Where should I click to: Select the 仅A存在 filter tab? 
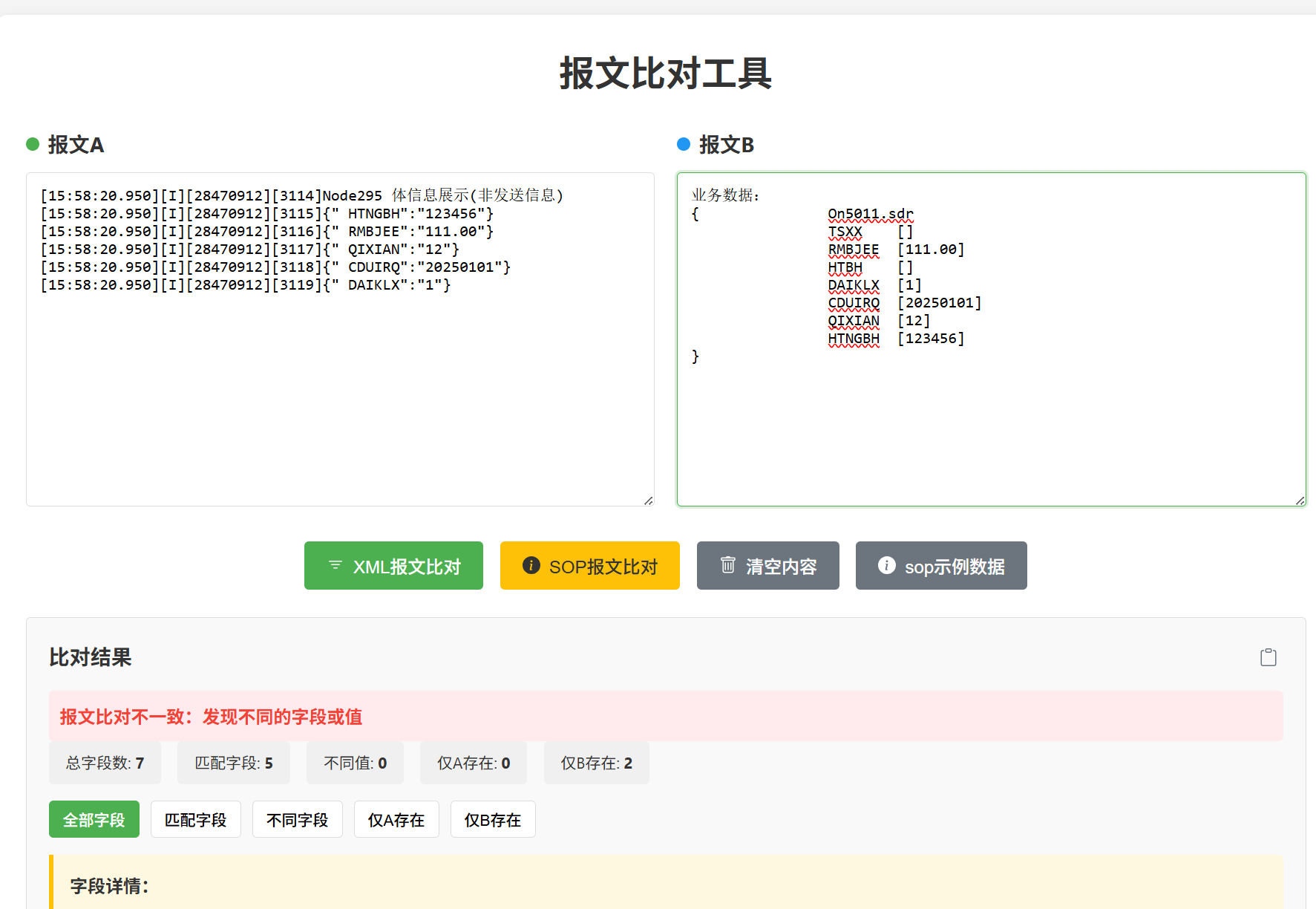click(x=396, y=819)
